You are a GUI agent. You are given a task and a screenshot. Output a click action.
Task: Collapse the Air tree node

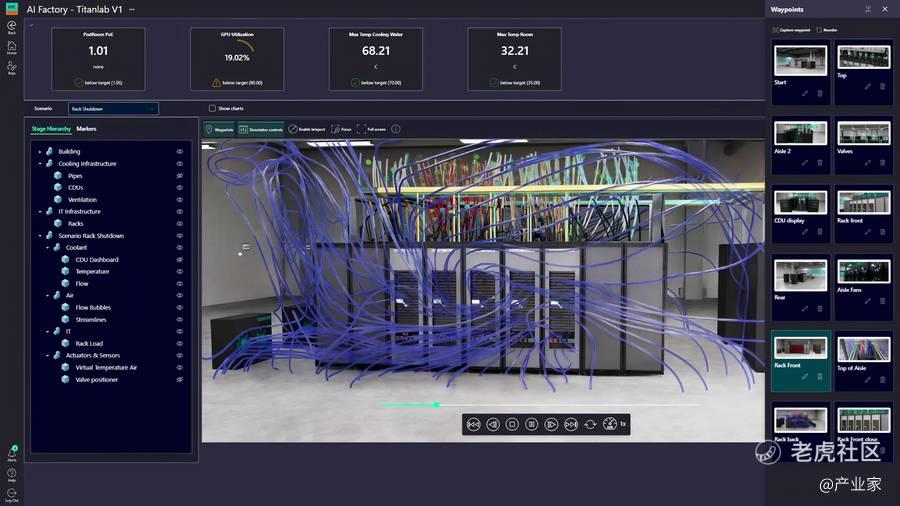pos(47,295)
